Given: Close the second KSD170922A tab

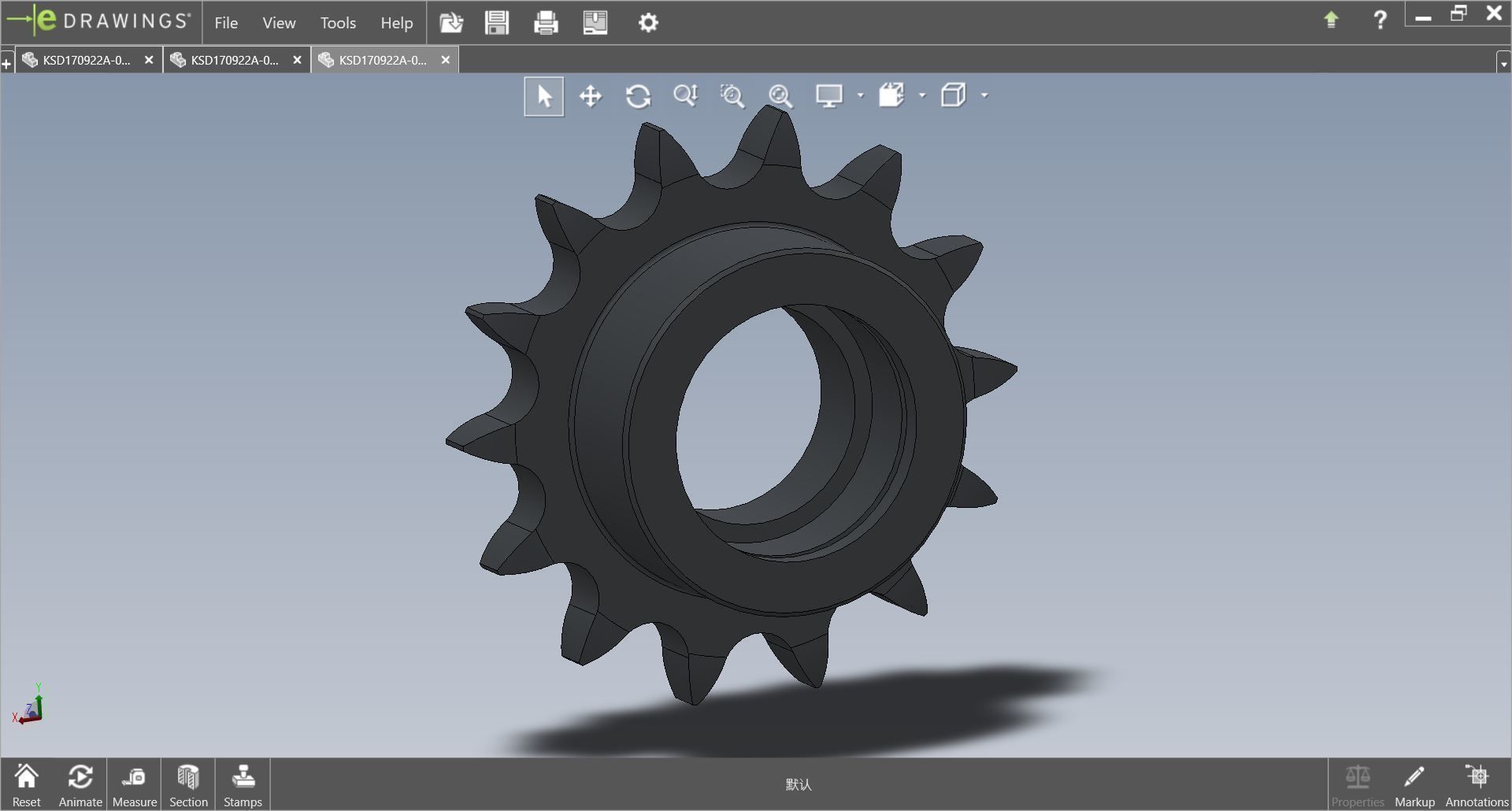Looking at the screenshot, I should click(x=297, y=60).
